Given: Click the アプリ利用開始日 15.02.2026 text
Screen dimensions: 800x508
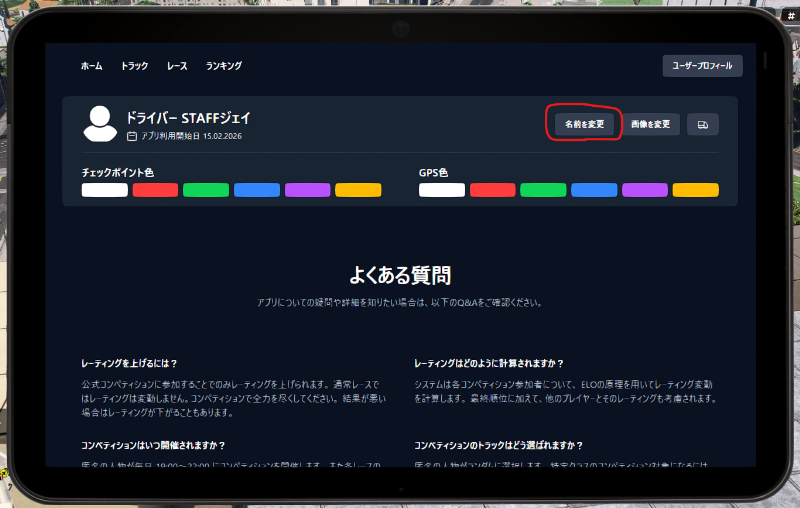Looking at the screenshot, I should pos(191,136).
